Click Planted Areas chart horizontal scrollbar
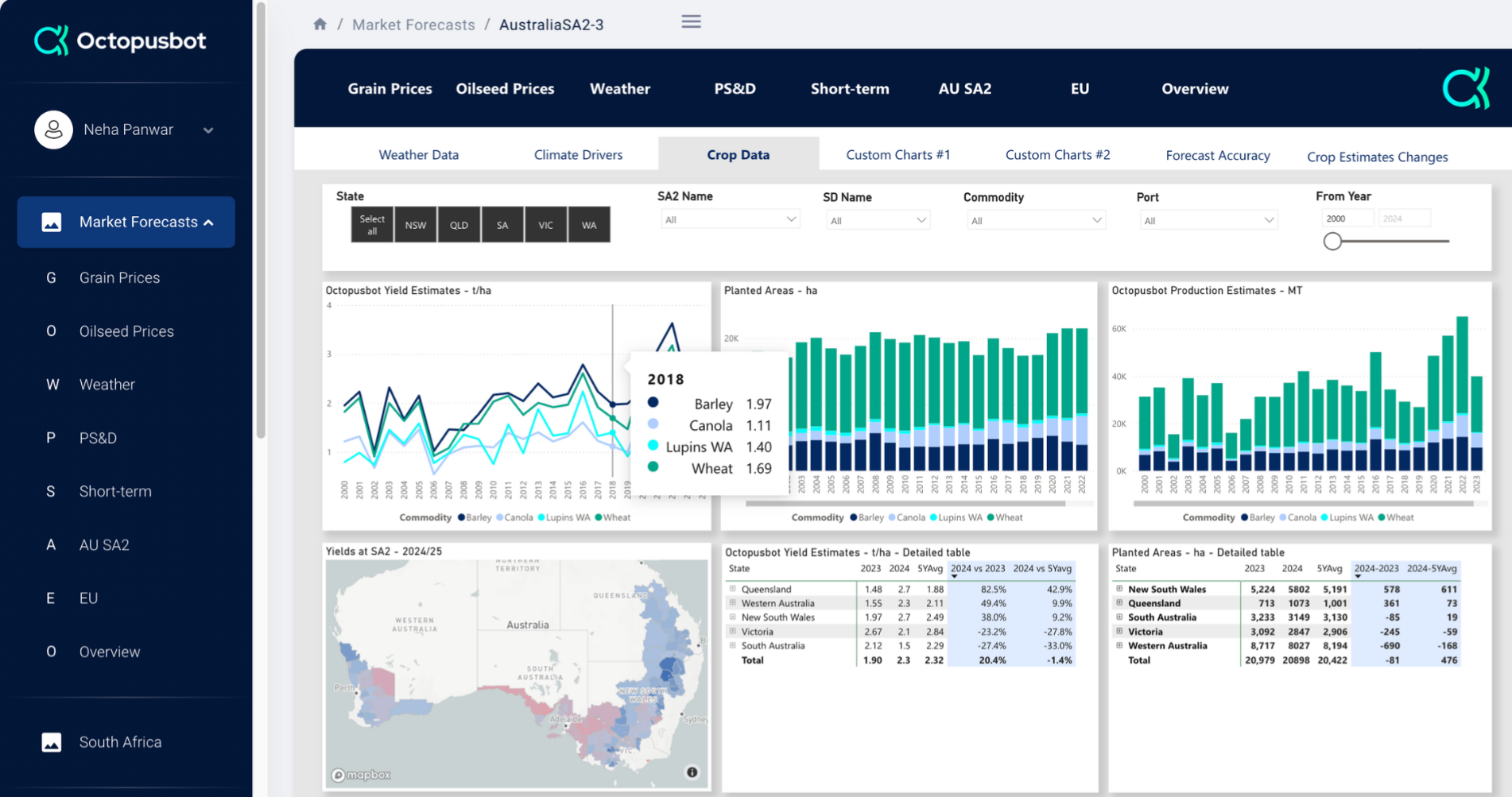 (x=905, y=504)
